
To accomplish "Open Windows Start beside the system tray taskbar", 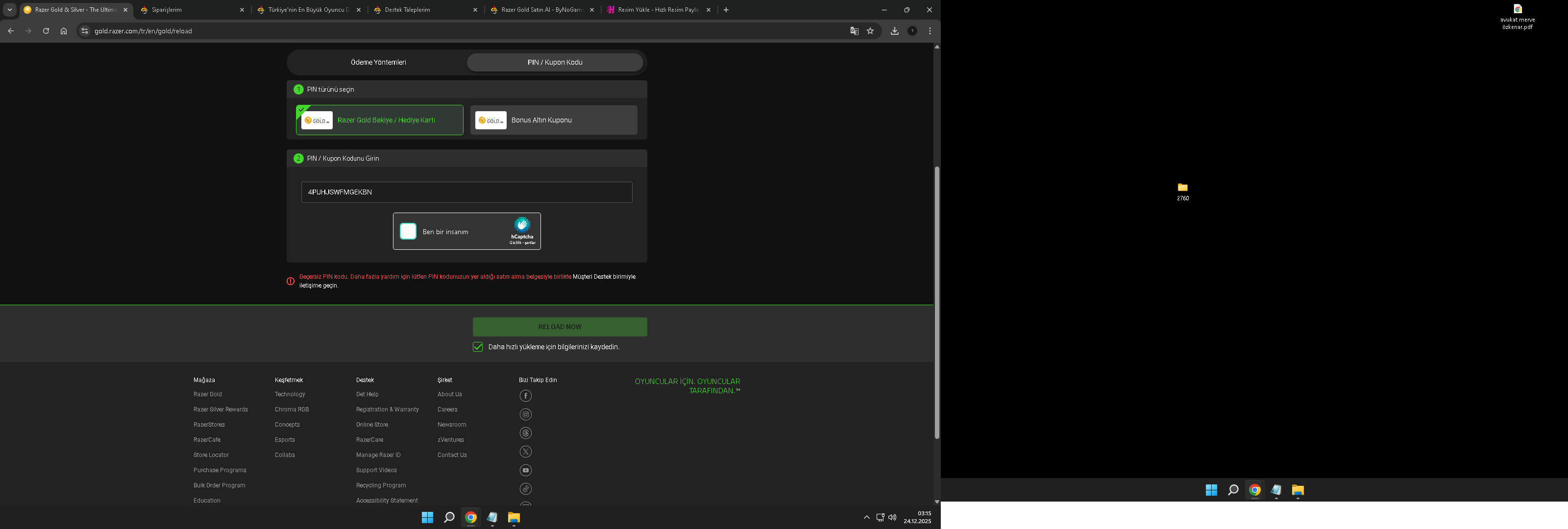I will [x=427, y=517].
